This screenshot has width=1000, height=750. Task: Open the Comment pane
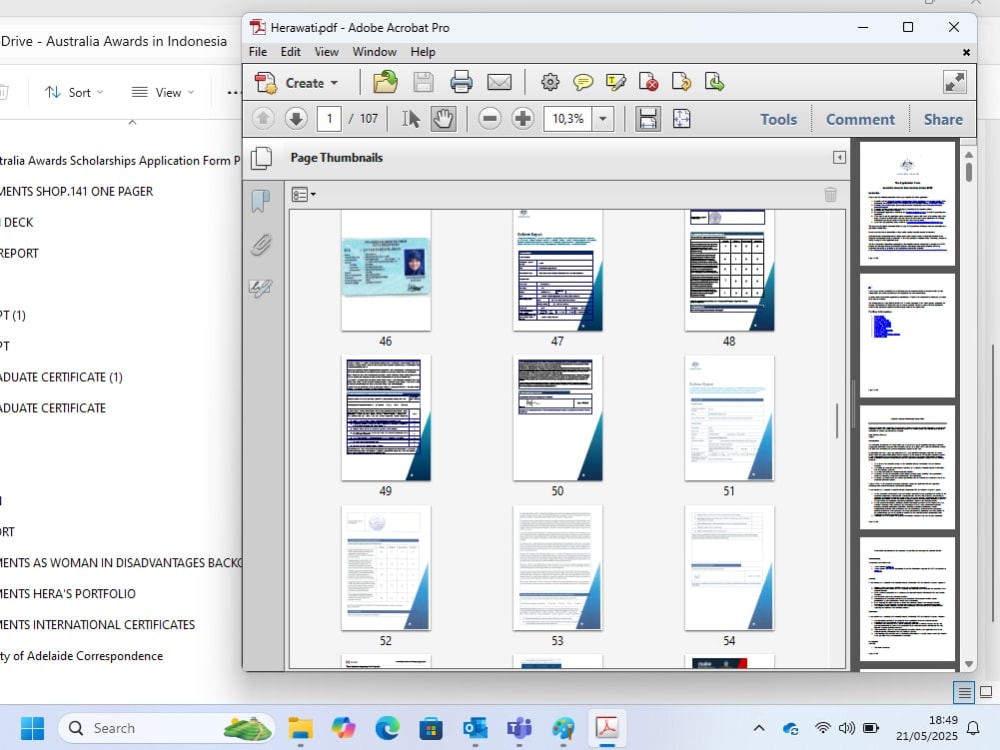point(860,119)
